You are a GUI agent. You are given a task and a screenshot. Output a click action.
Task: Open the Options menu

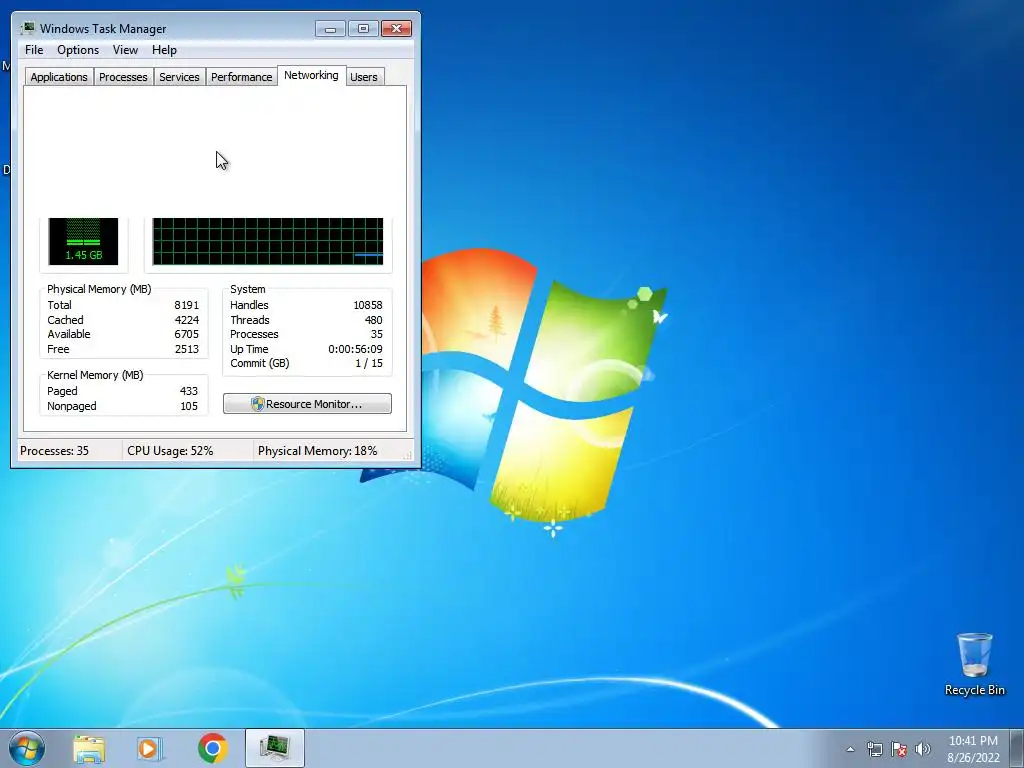click(78, 50)
